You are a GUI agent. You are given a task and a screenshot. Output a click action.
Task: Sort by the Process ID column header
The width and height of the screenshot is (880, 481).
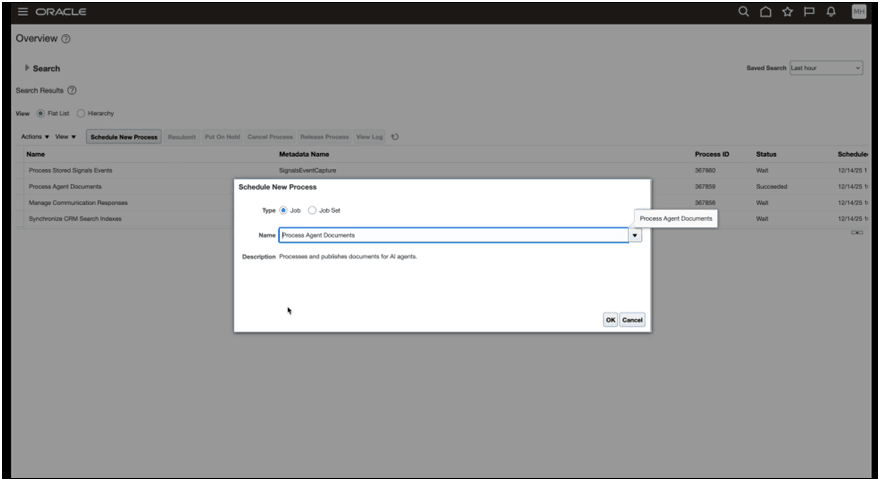pos(712,154)
